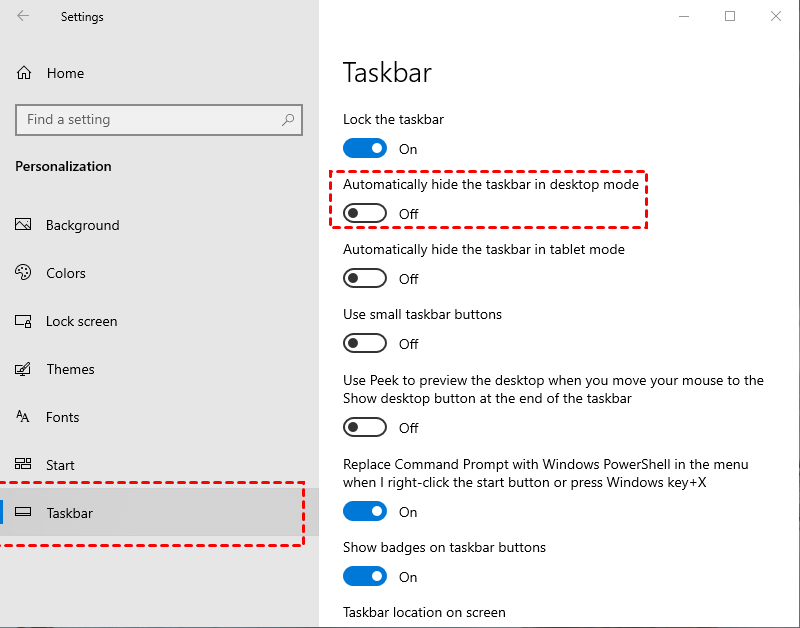Click the Lock screen monitor icon
800x628 pixels.
pyautogui.click(x=24, y=321)
